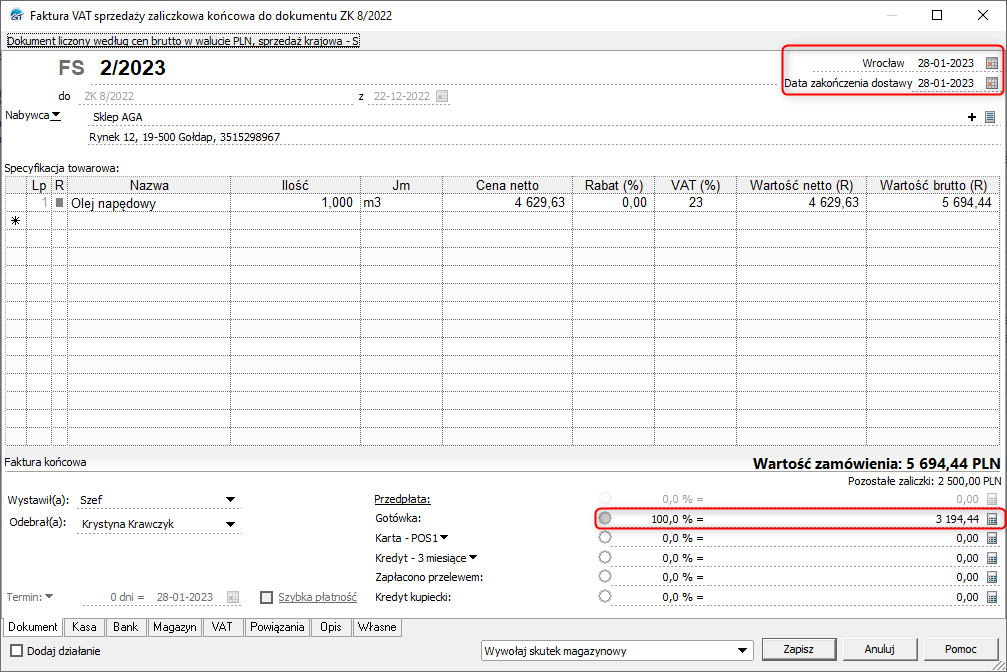Open calculator icon for Przedpłata amount

click(992, 499)
